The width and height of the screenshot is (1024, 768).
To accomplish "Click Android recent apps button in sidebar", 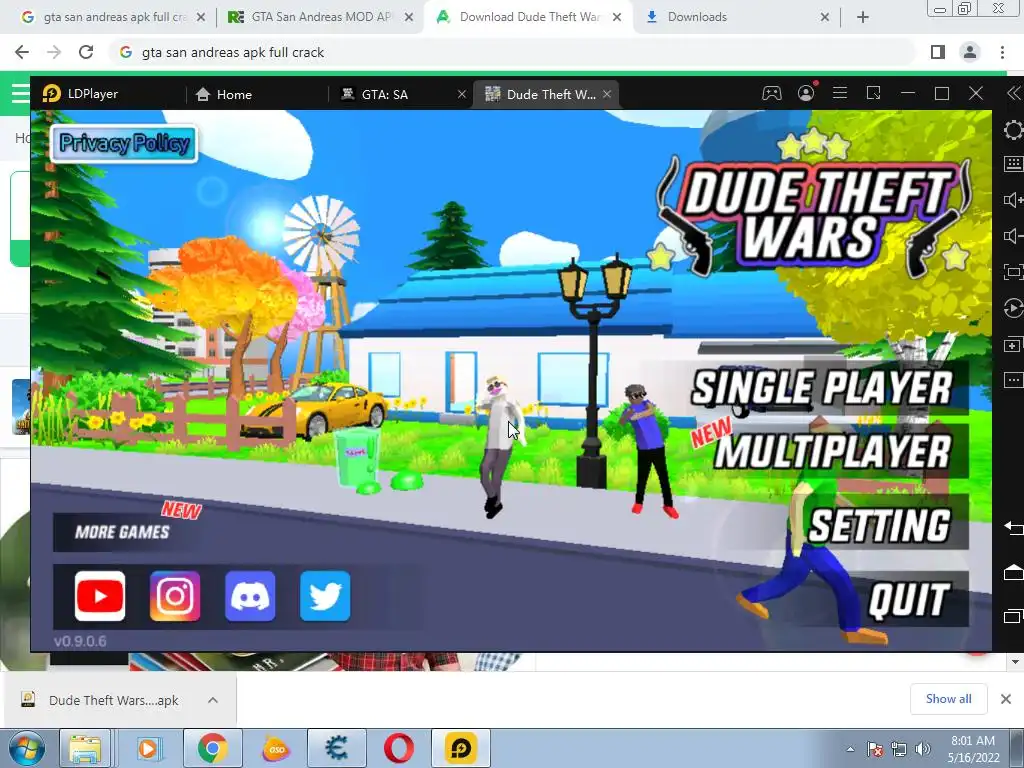I will coord(1013,616).
